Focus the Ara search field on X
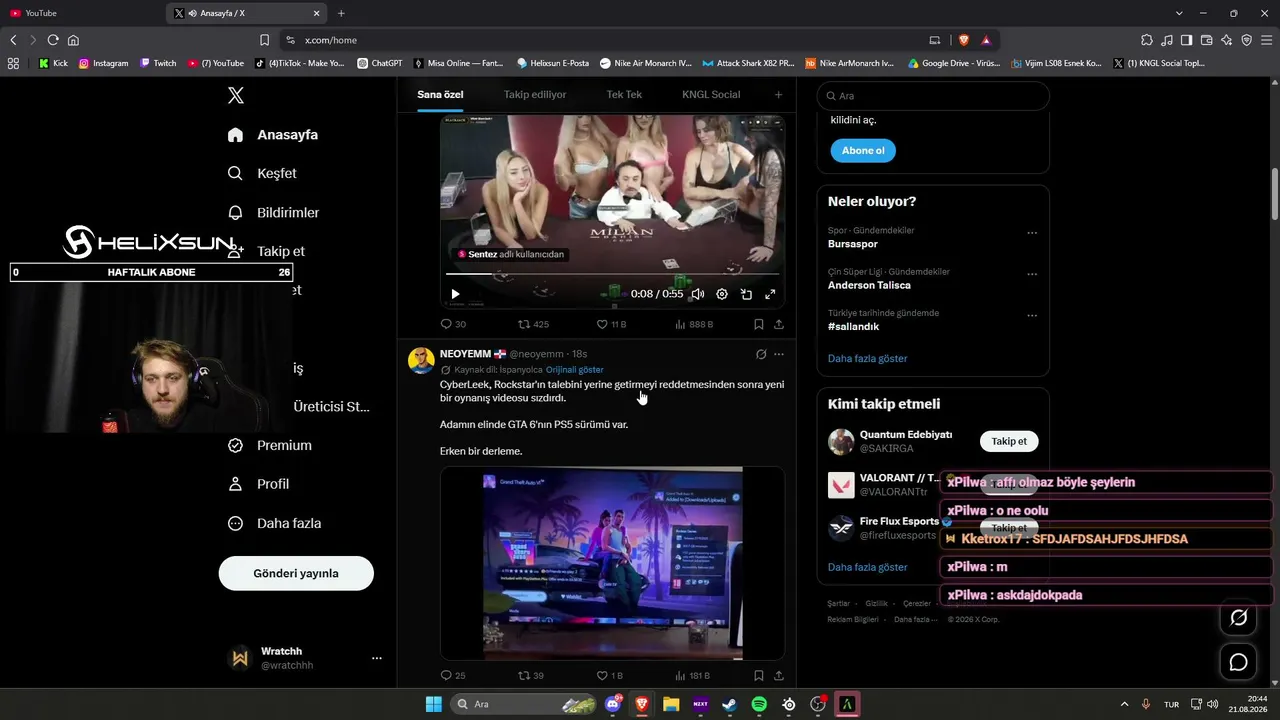 point(933,96)
